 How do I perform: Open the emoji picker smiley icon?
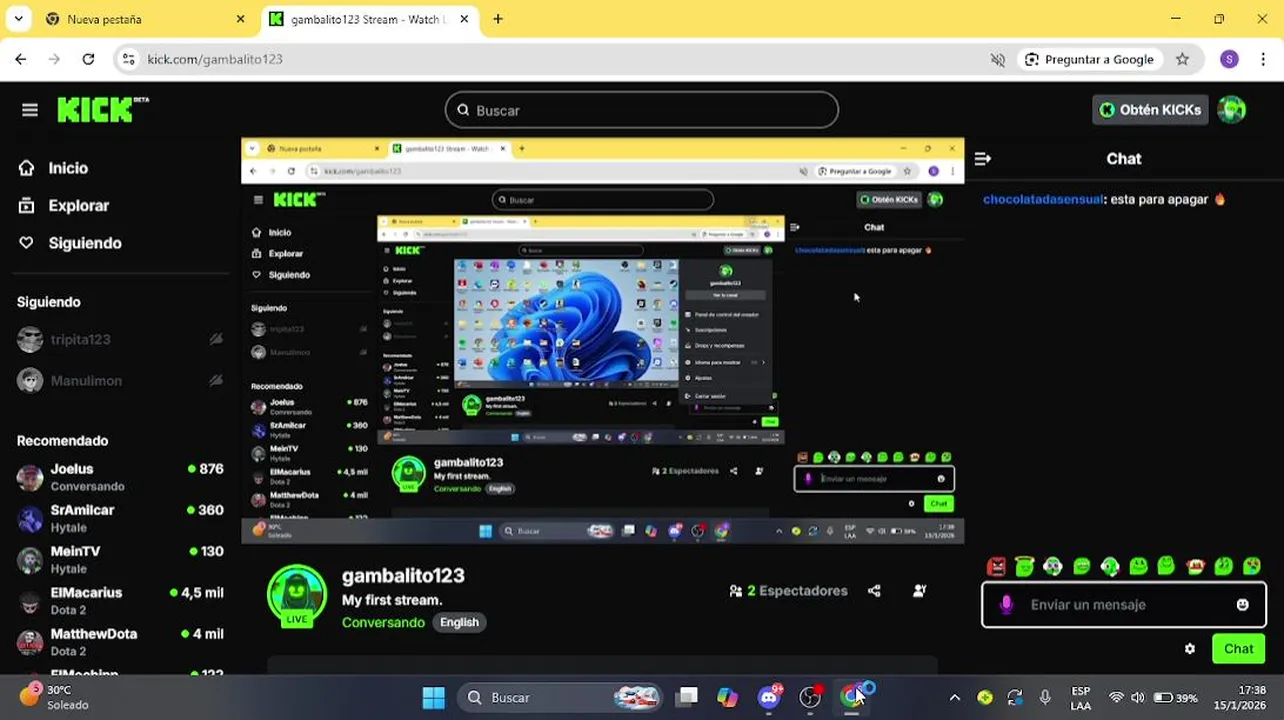tap(1242, 605)
